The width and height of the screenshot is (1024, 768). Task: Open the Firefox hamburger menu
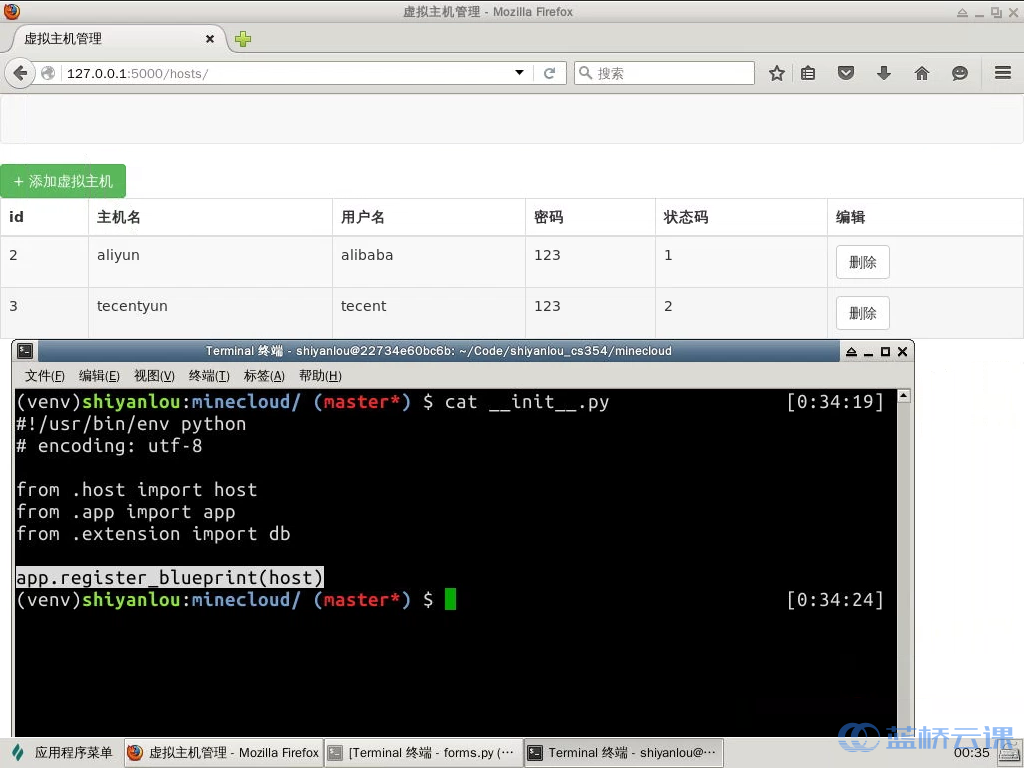click(x=1001, y=72)
